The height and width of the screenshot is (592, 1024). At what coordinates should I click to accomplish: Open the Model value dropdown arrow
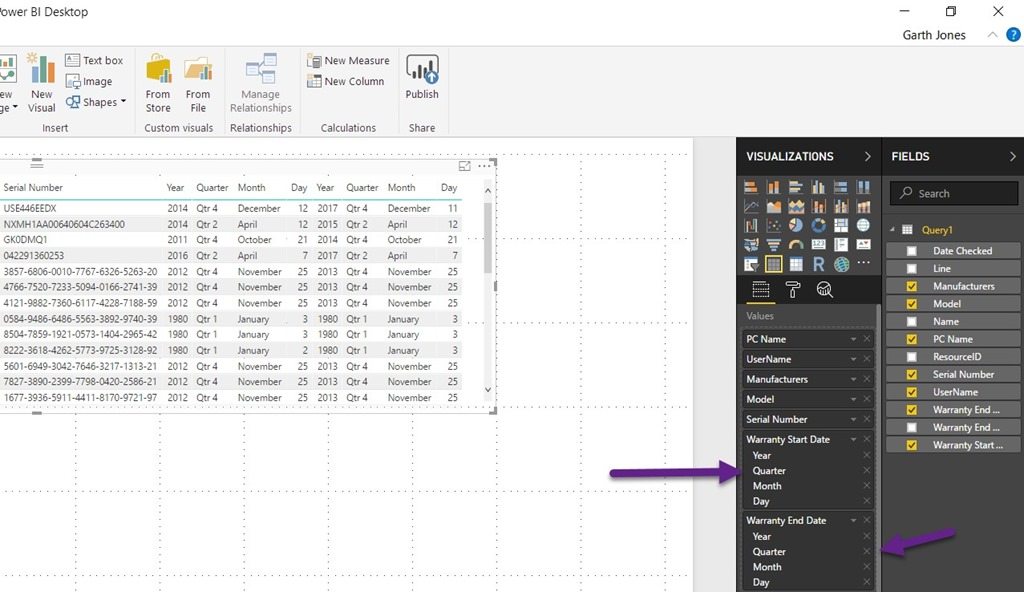tap(853, 399)
